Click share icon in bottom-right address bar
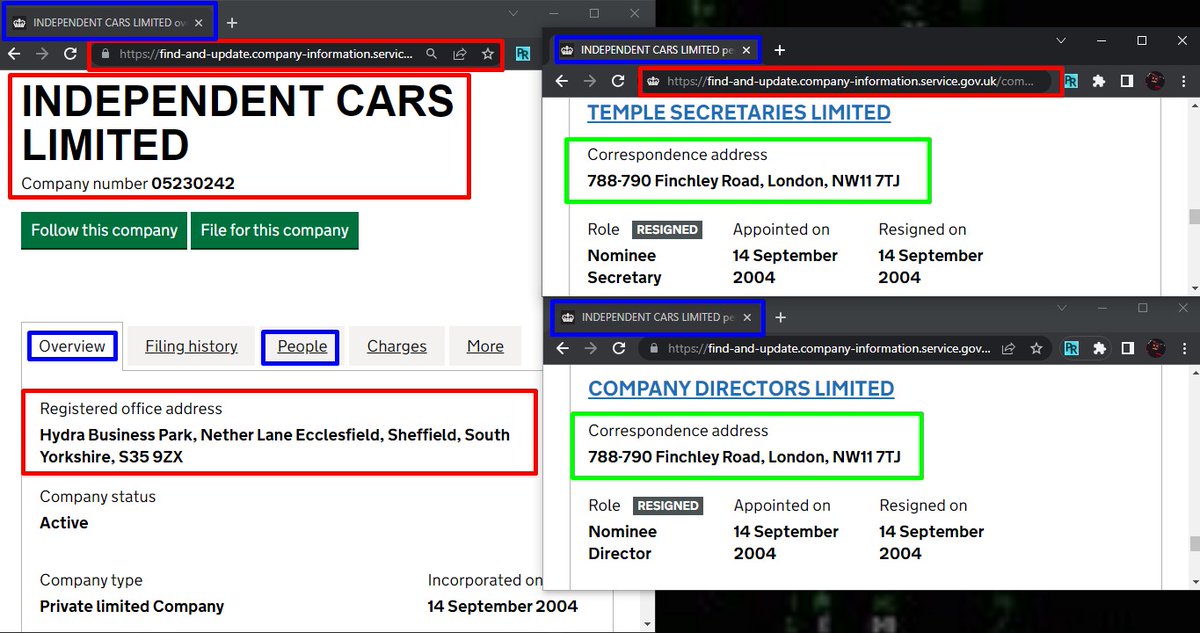 [x=1008, y=348]
